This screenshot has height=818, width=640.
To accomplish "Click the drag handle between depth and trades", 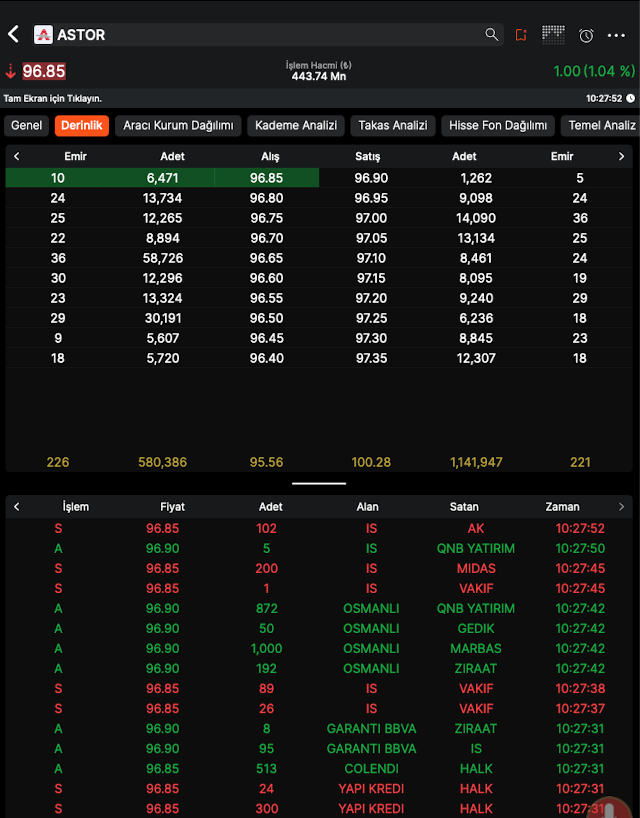I will (319, 484).
